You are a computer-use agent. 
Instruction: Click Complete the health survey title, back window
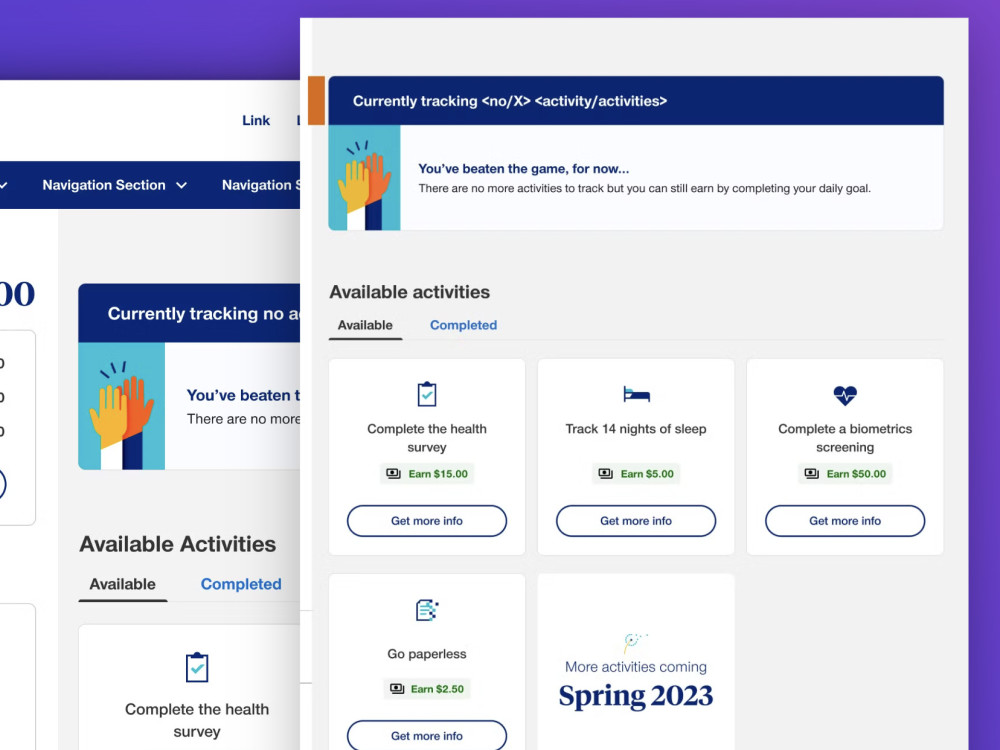[x=197, y=720]
